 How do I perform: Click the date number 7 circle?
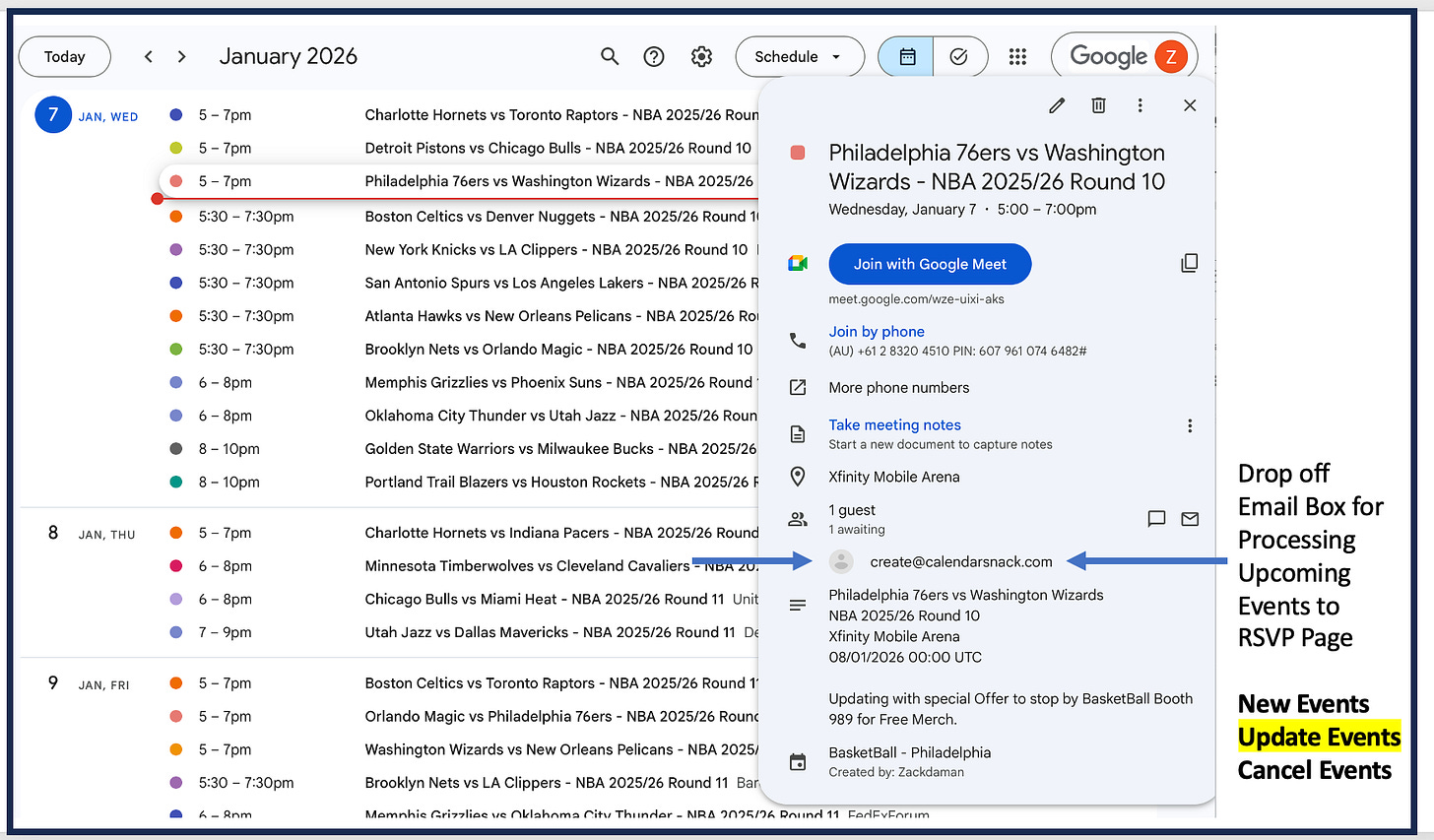tap(53, 115)
